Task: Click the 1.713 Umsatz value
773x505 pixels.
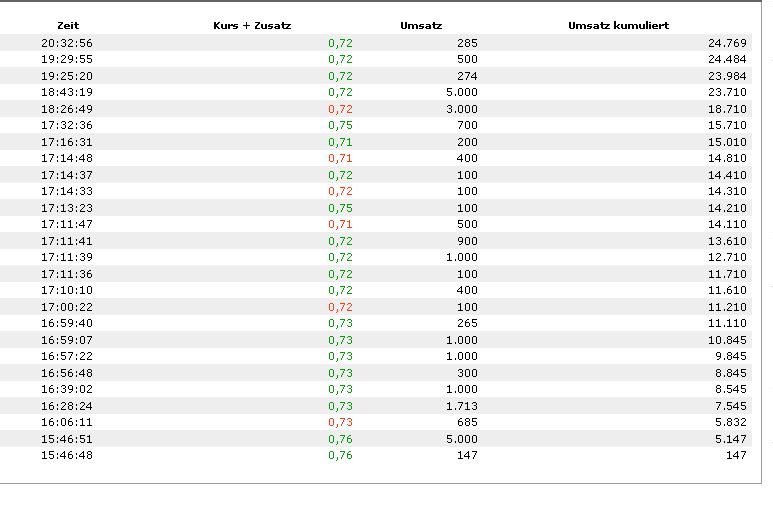Action: pyautogui.click(x=462, y=406)
